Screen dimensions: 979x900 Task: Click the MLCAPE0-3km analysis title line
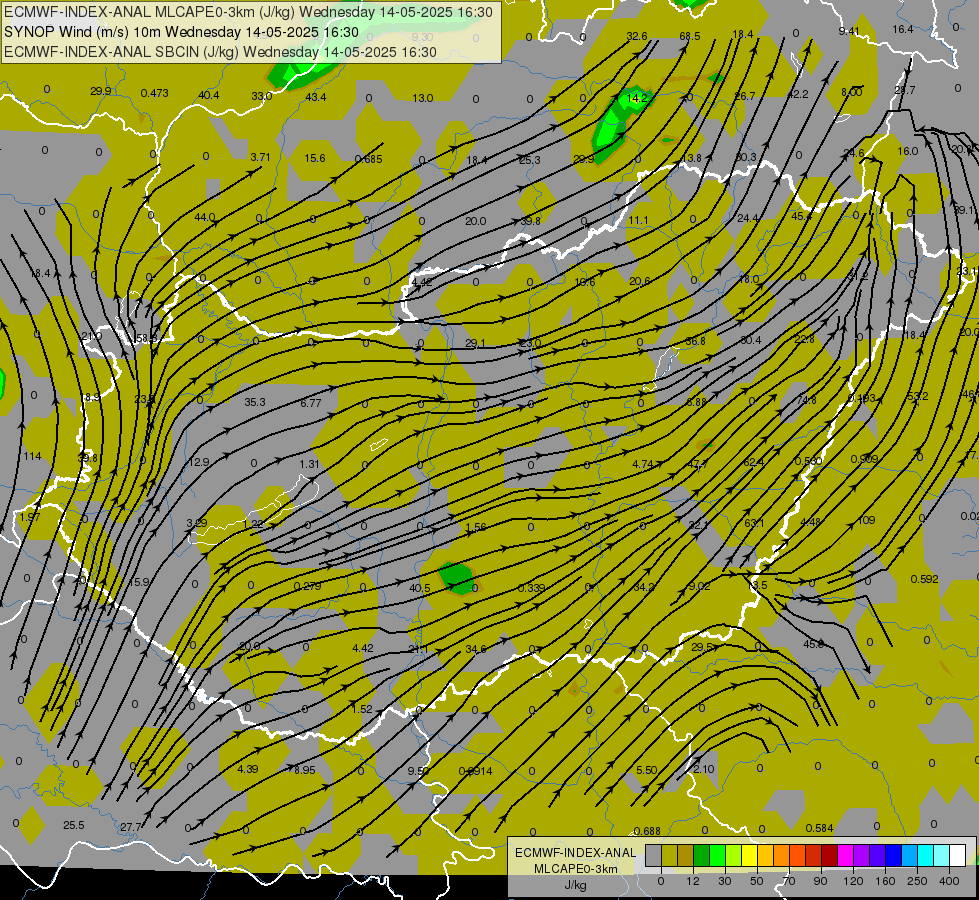pyautogui.click(x=248, y=12)
